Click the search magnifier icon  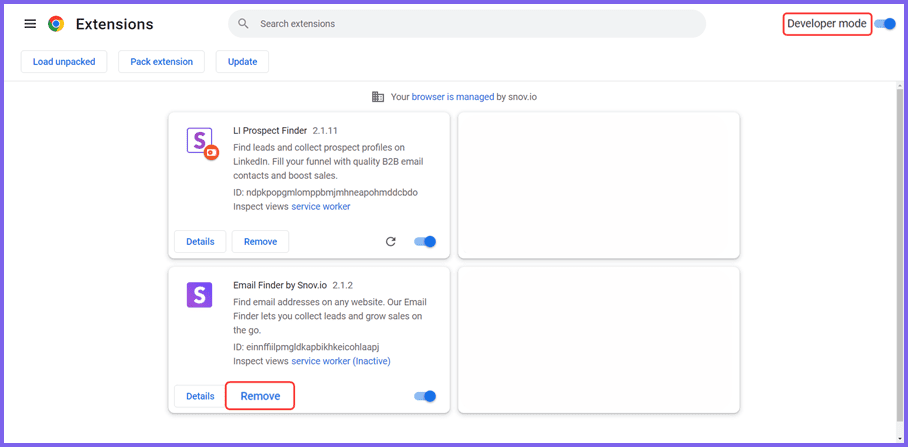point(244,24)
